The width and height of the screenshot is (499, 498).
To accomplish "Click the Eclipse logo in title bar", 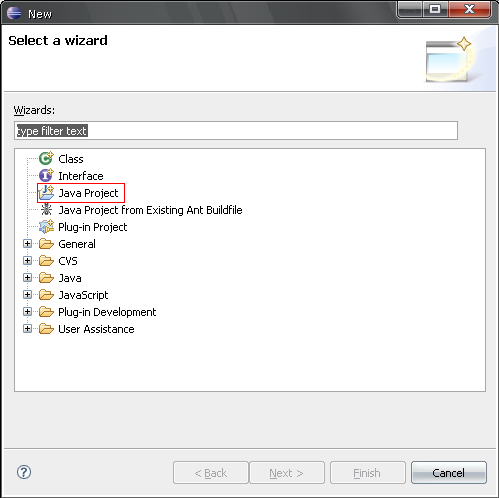I will pos(14,13).
